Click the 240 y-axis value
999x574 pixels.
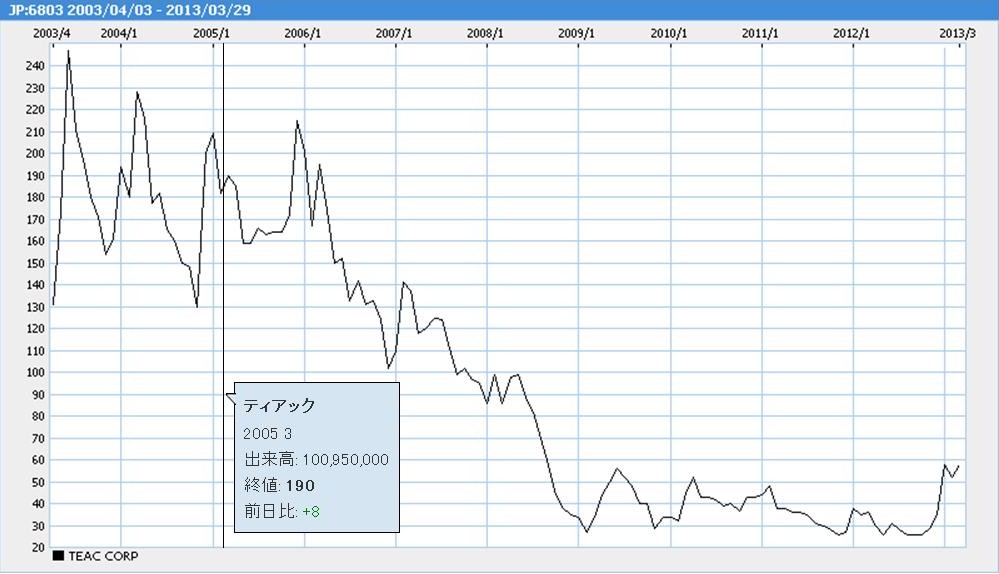point(35,66)
